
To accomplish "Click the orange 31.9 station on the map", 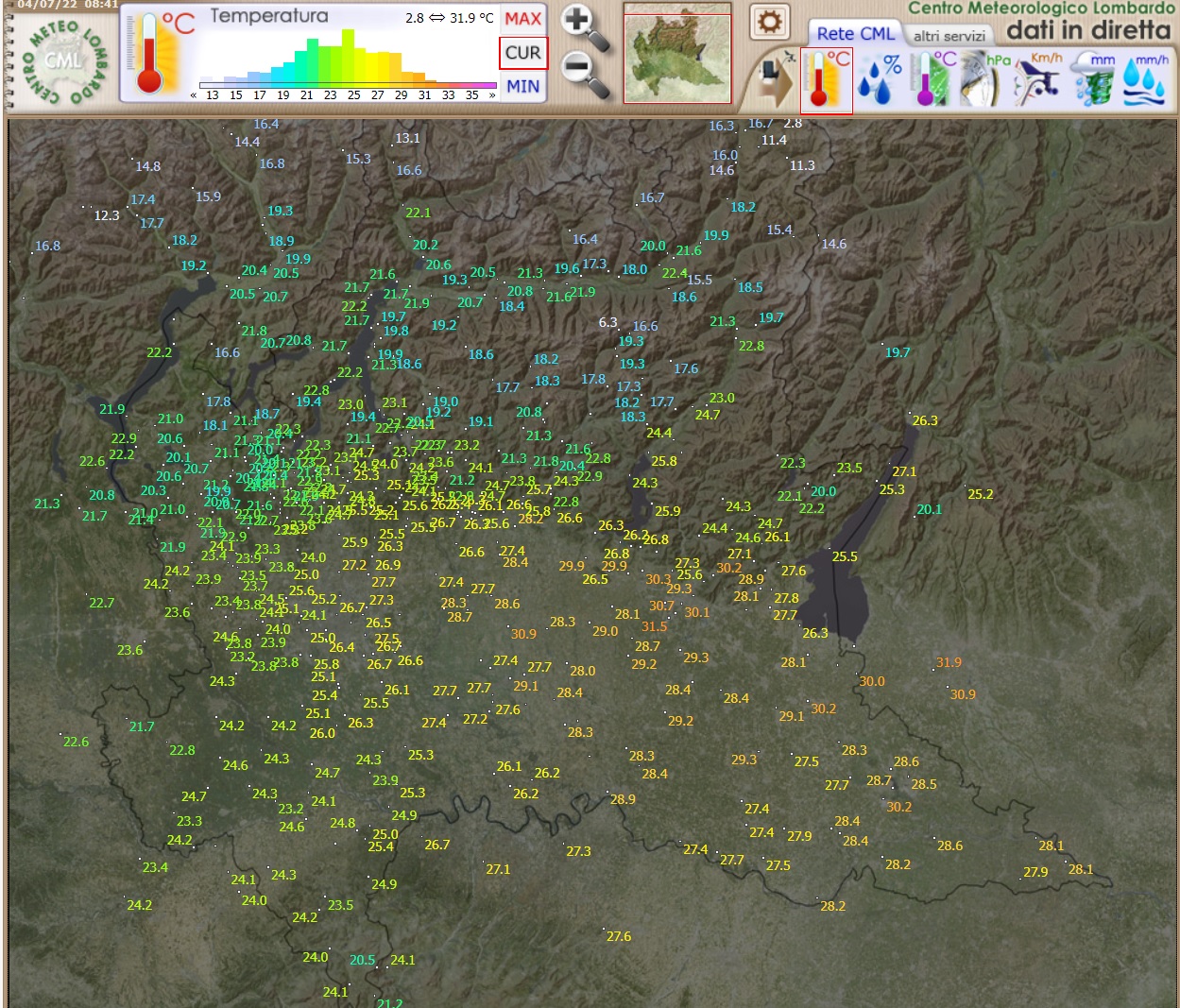I will tap(949, 662).
